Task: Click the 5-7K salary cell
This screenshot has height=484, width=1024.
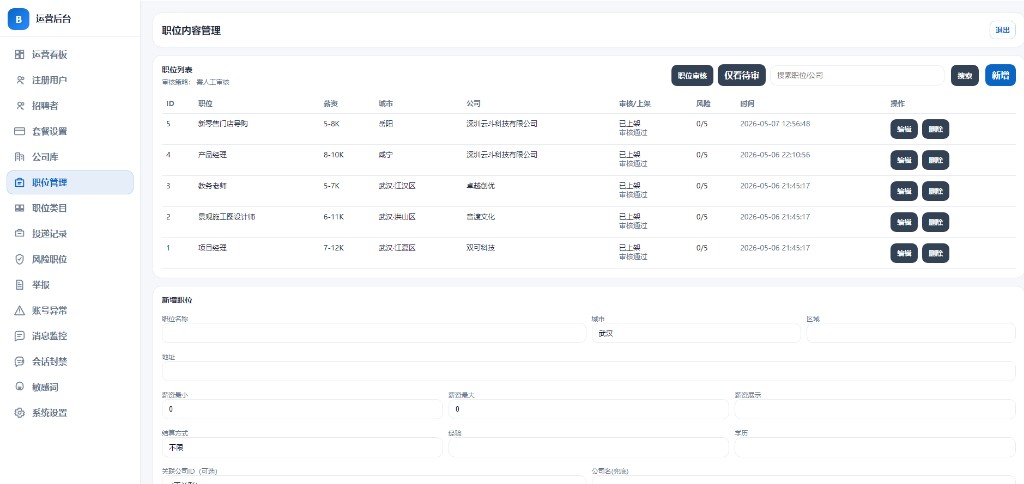Action: click(333, 186)
